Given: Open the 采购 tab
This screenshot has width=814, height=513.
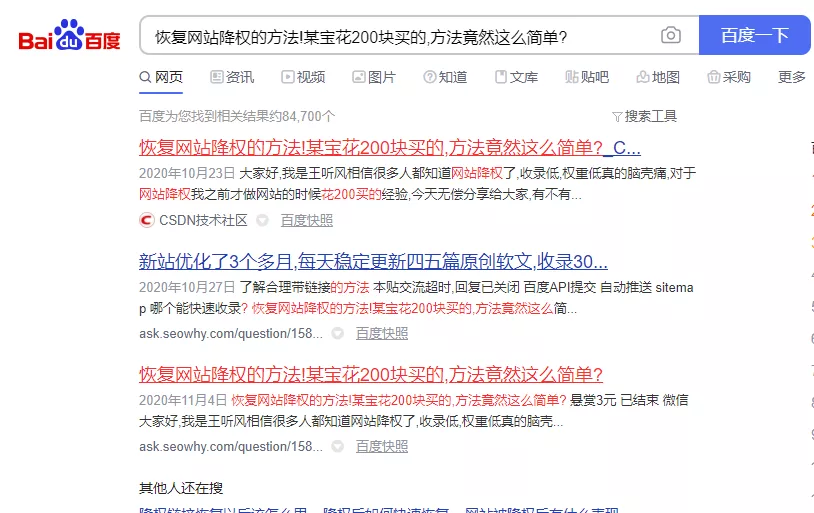Looking at the screenshot, I should click(x=729, y=77).
